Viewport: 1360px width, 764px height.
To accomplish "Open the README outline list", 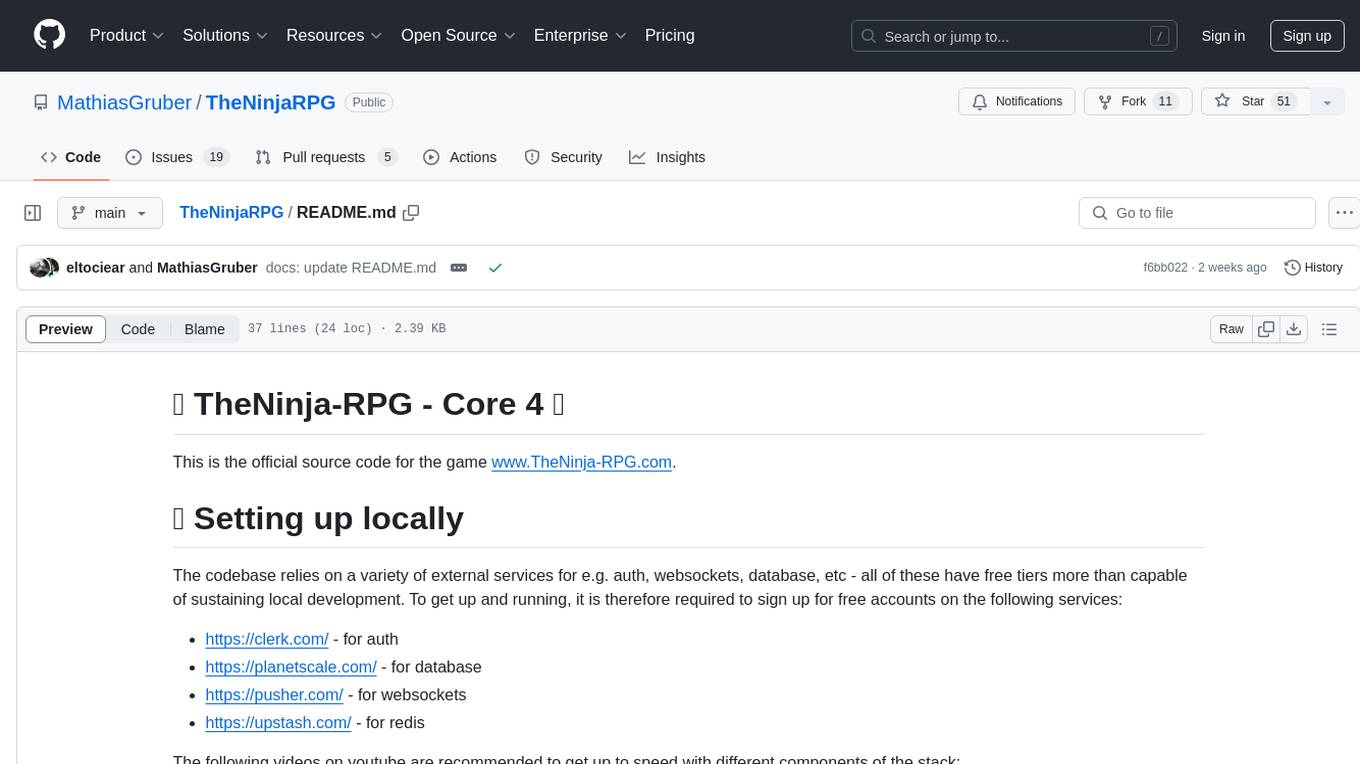I will click(1329, 329).
